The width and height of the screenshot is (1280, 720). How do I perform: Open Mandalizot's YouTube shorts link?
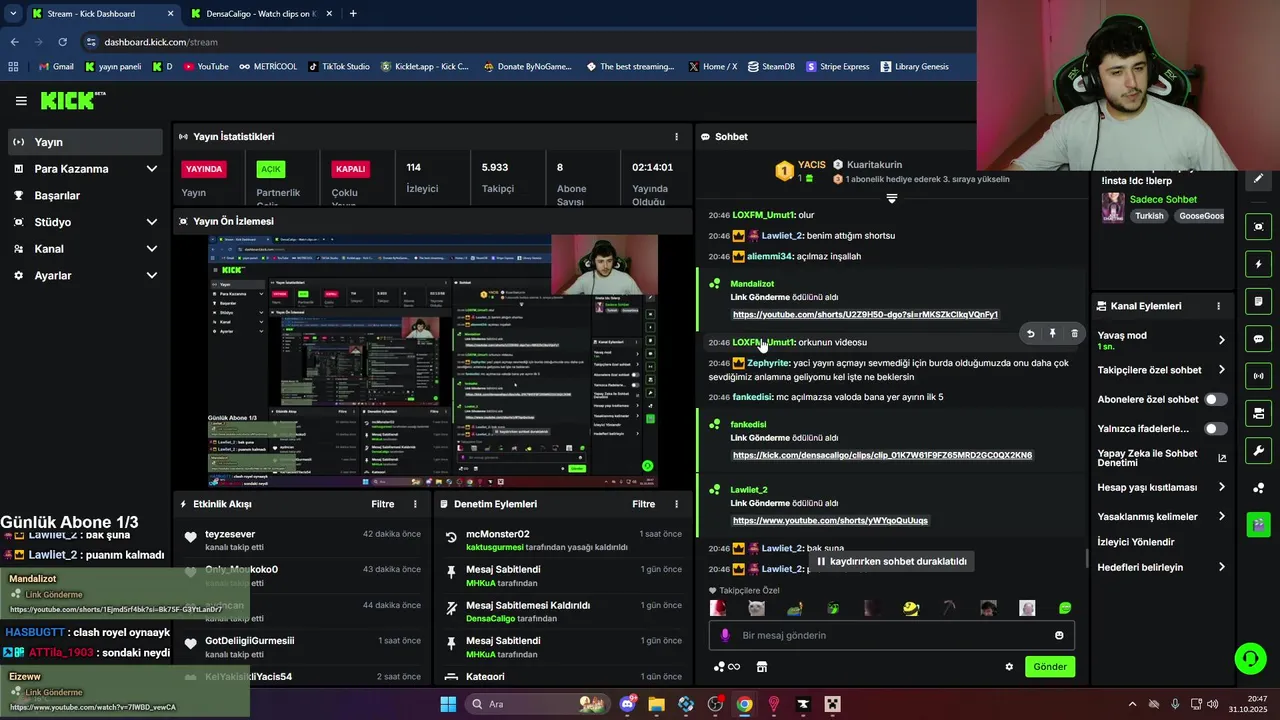point(865,315)
